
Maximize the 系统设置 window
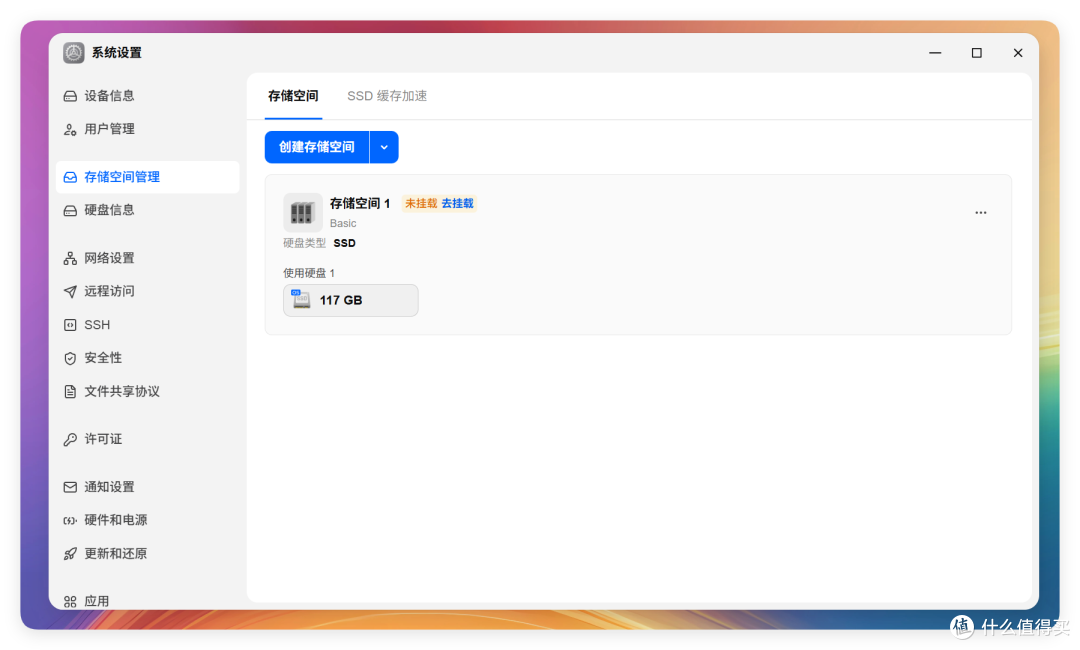click(x=977, y=53)
